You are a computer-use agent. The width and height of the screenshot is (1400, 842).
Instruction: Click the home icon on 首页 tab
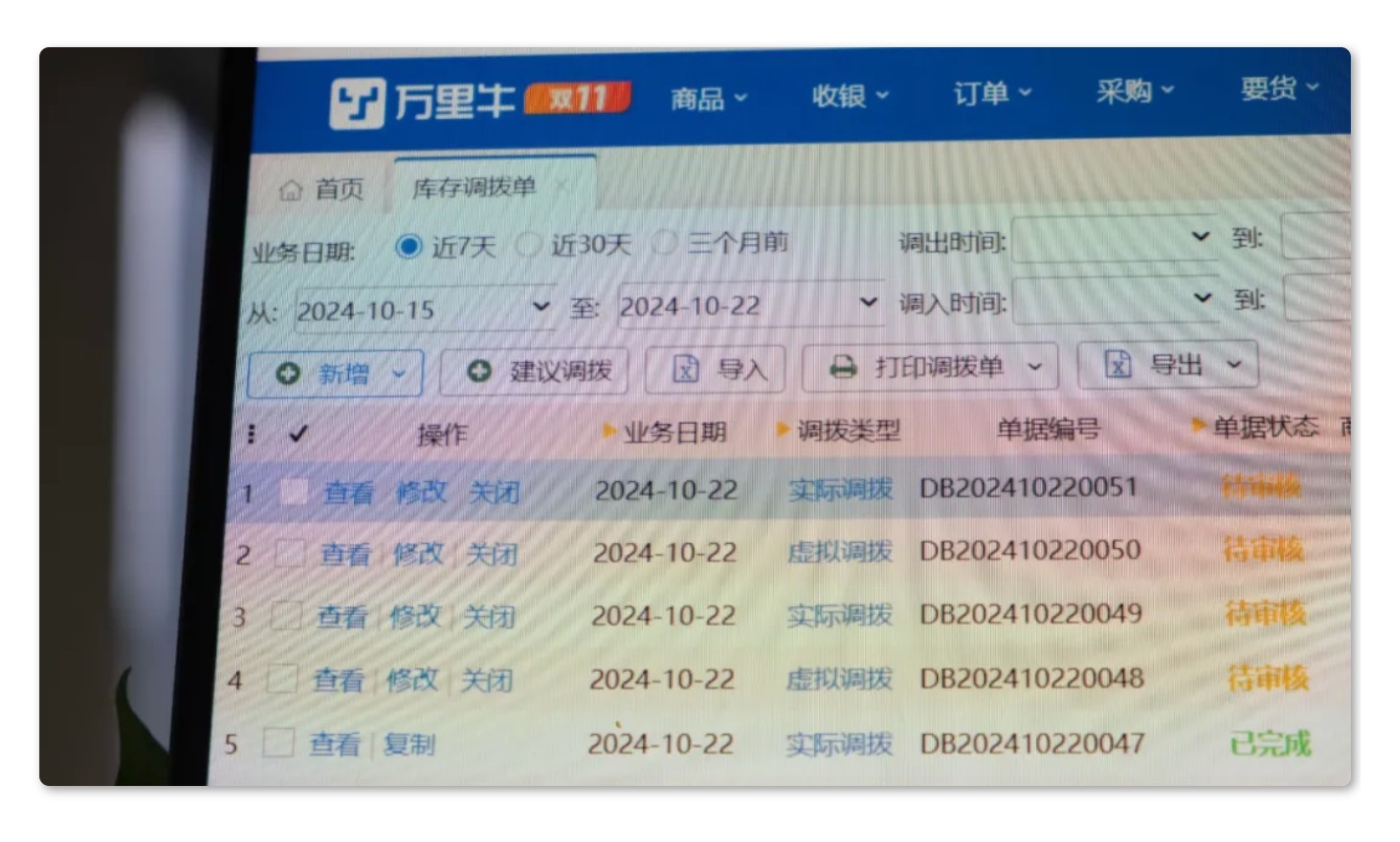coord(290,189)
